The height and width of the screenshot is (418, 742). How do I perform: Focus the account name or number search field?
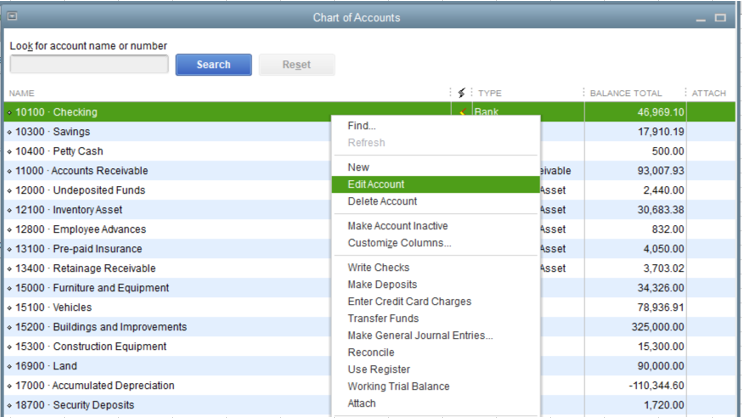tap(89, 64)
